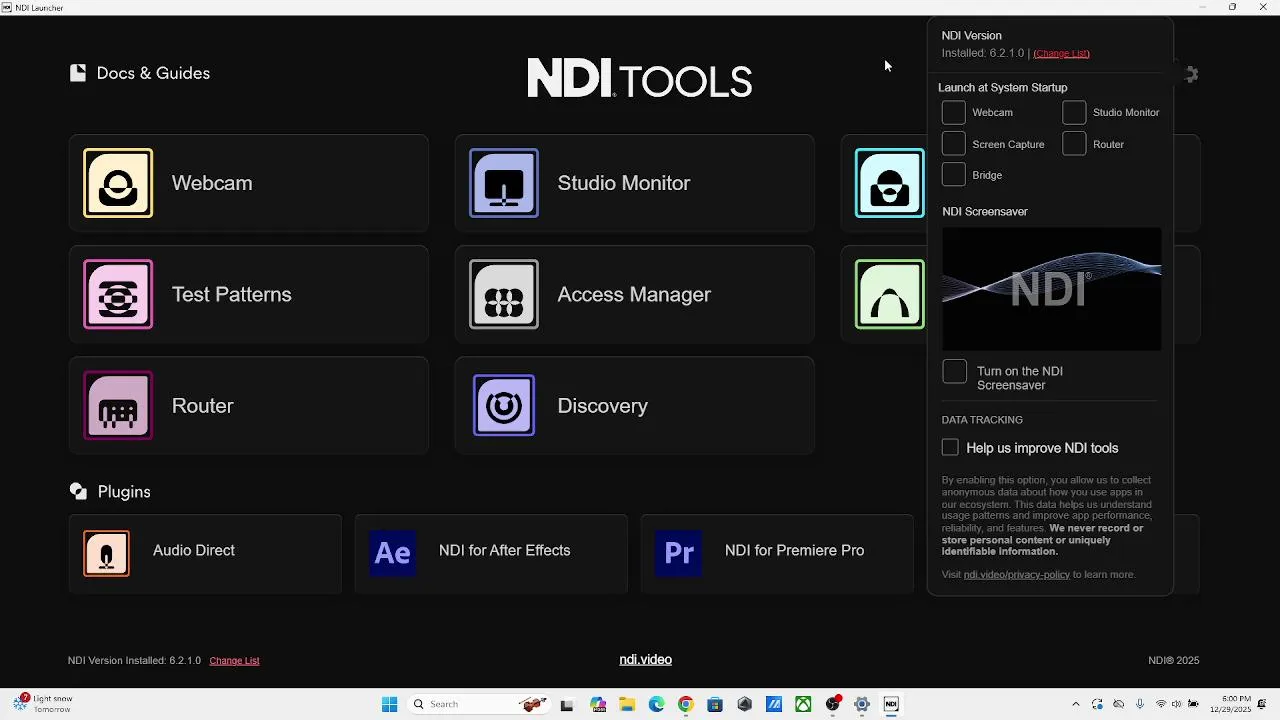This screenshot has height=720, width=1280.
Task: Open the Discovery tool icon
Action: (x=504, y=405)
